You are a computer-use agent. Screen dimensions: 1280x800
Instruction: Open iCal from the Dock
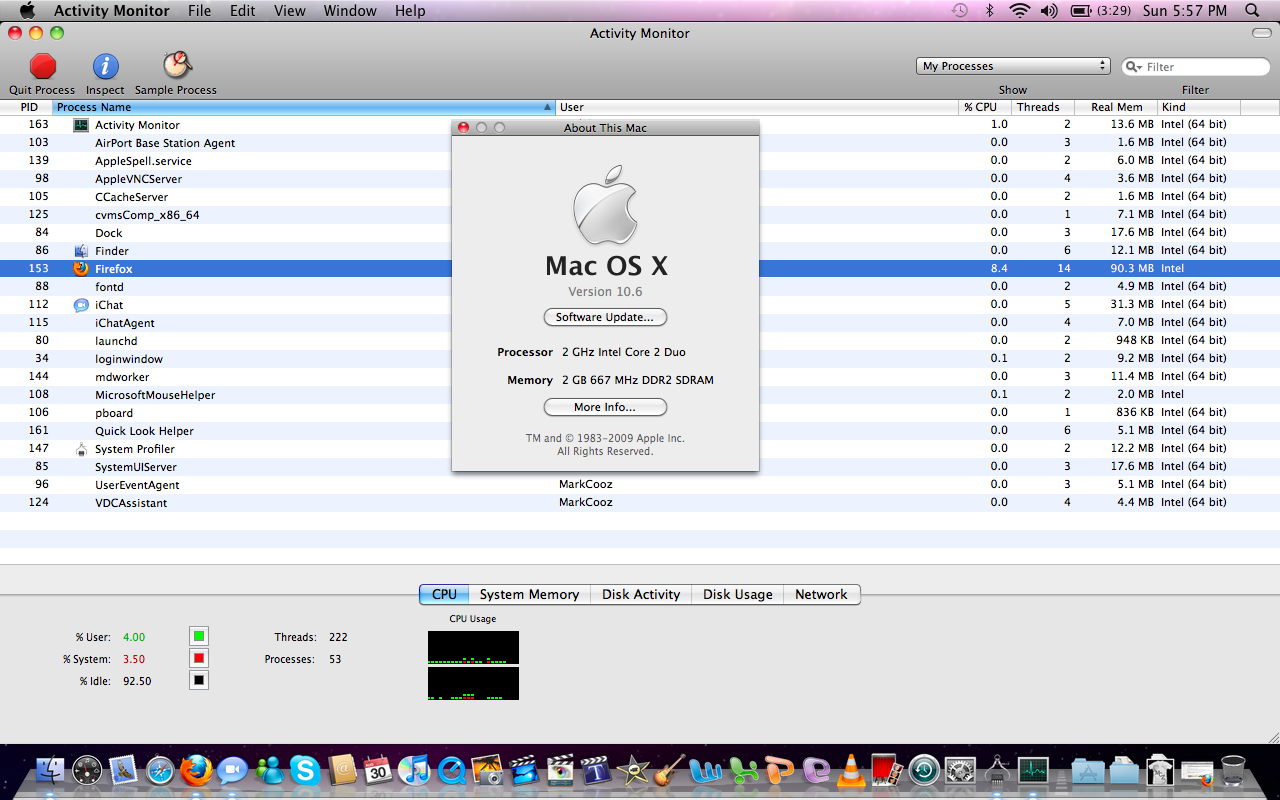(x=377, y=770)
